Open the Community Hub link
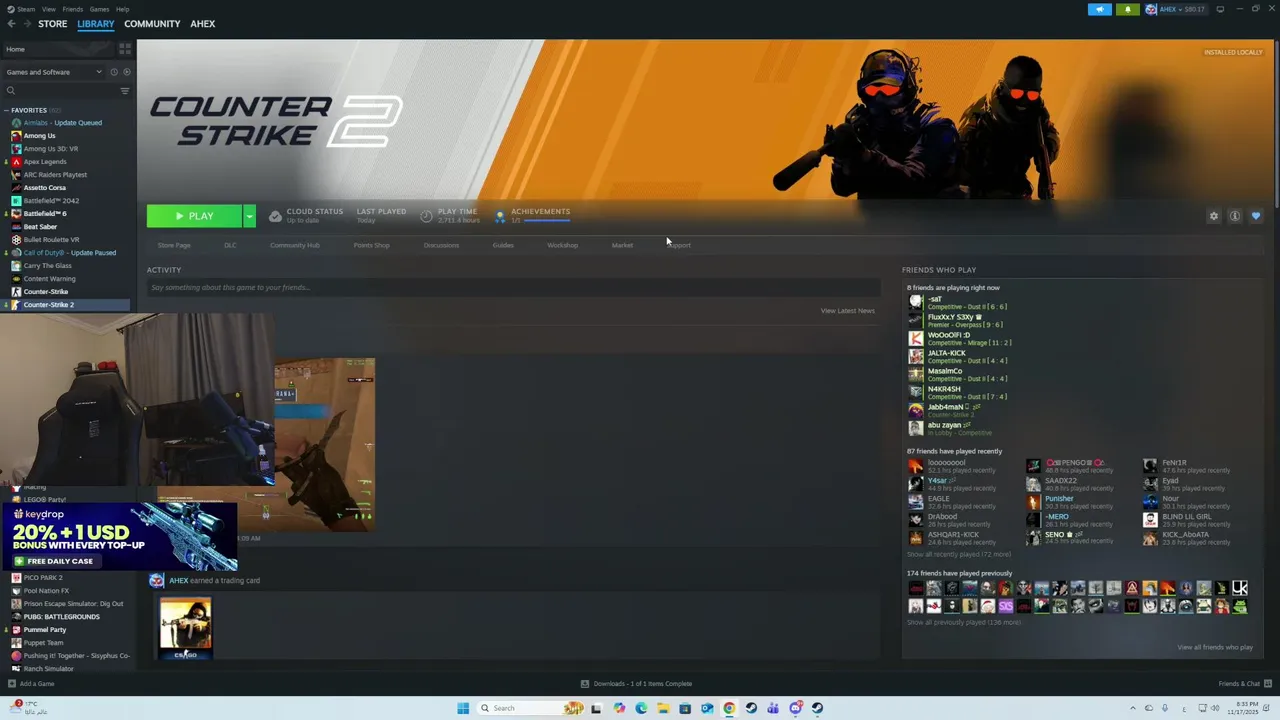The height and width of the screenshot is (720, 1280). (x=295, y=245)
